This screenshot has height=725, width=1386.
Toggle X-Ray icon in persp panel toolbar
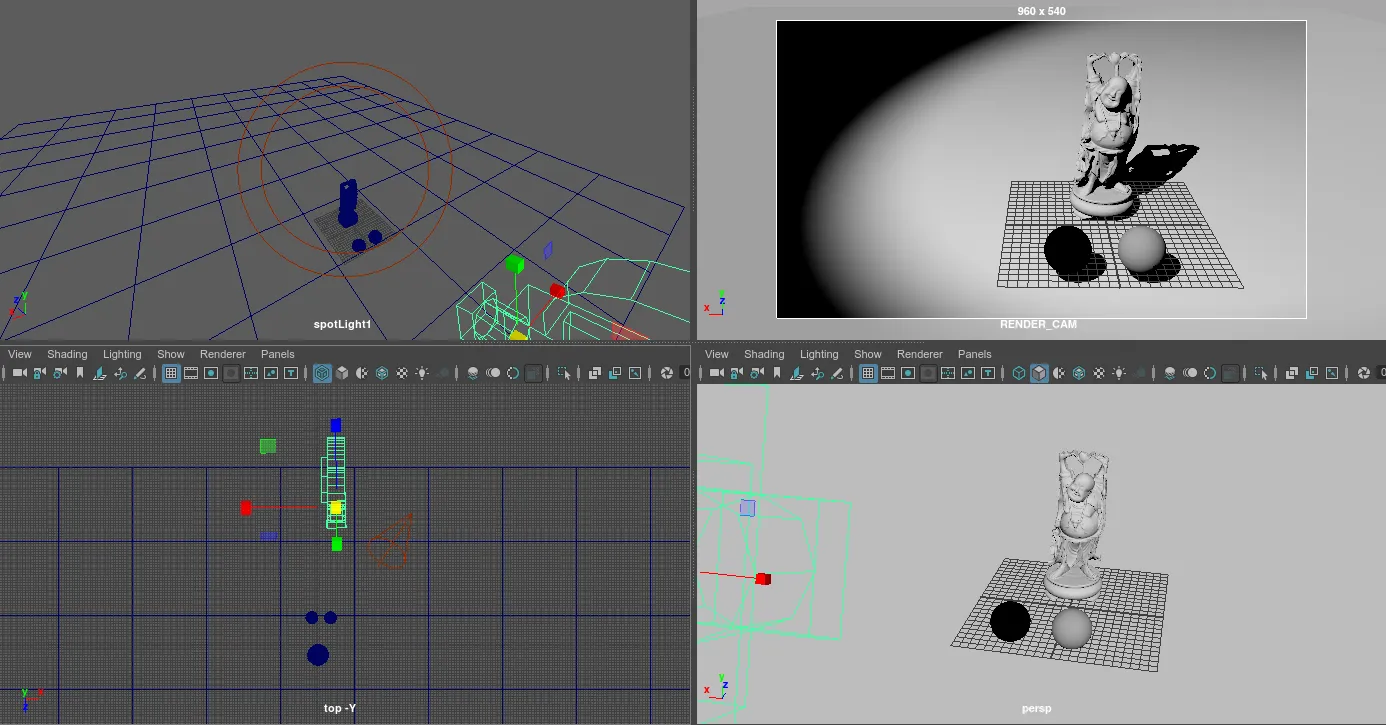[1292, 373]
